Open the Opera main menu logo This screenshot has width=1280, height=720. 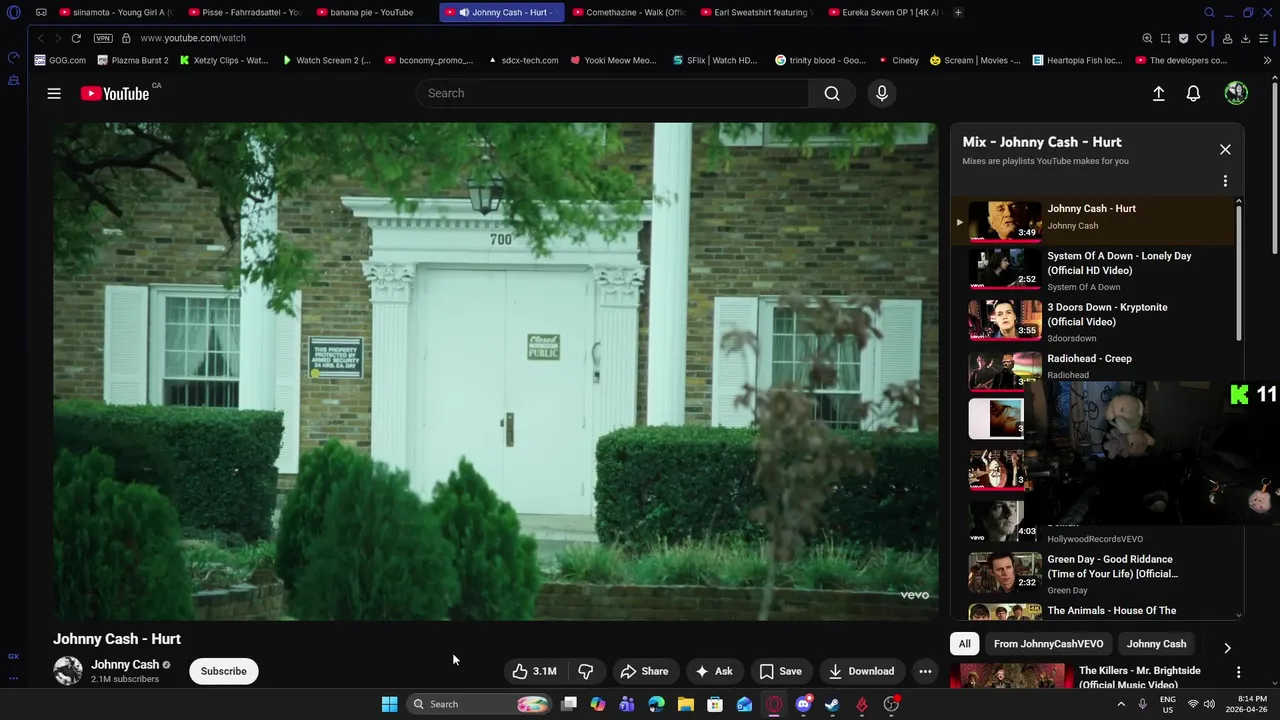[x=13, y=12]
